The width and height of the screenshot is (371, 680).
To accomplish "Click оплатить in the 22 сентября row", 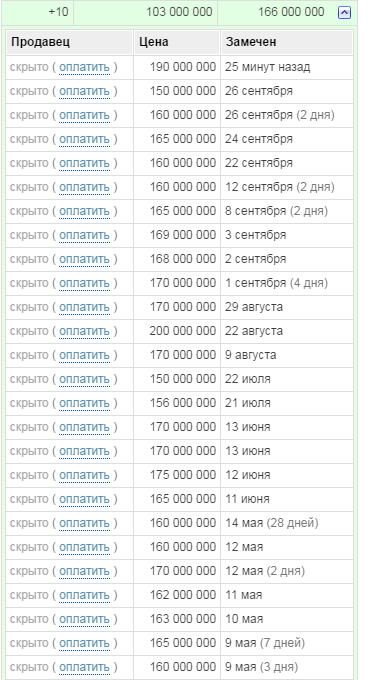I will point(85,163).
